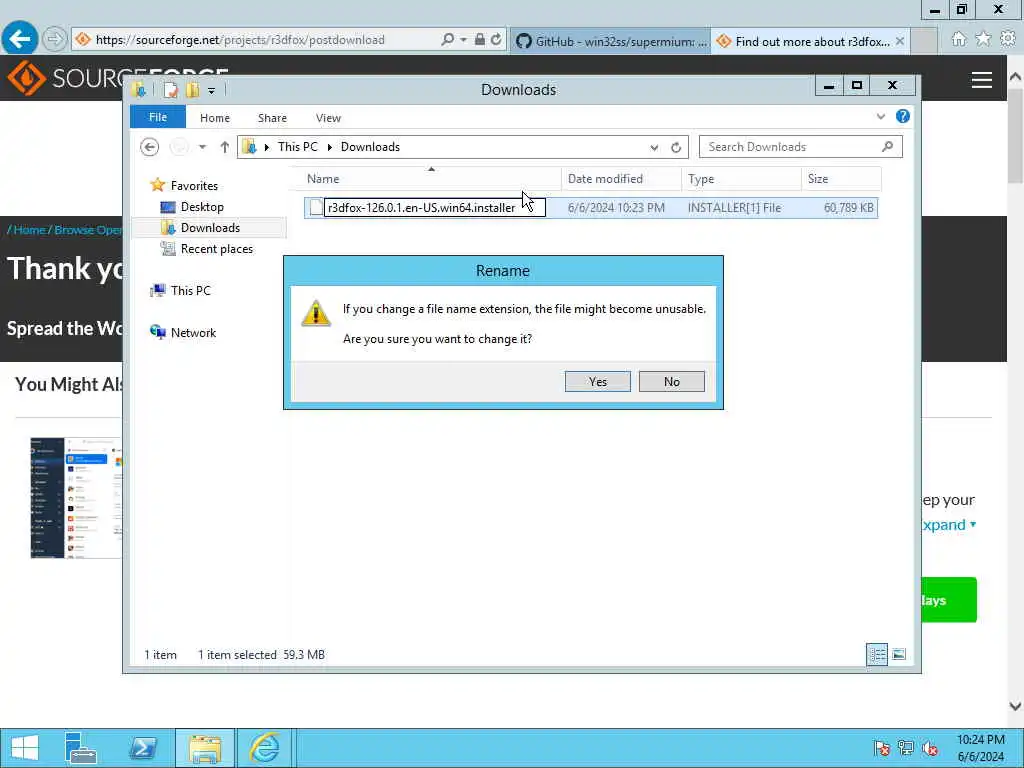Click the file rename text box
Image resolution: width=1024 pixels, height=768 pixels.
[434, 208]
